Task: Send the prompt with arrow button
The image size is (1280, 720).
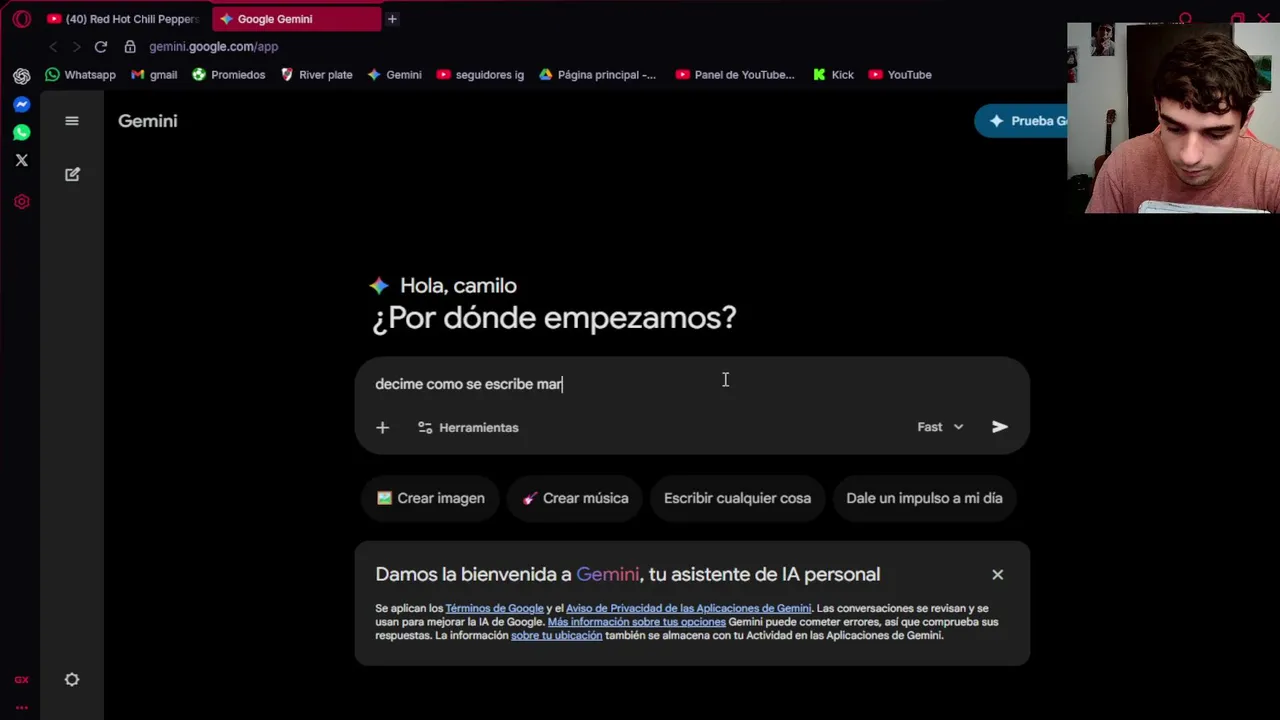Action: coord(1000,427)
